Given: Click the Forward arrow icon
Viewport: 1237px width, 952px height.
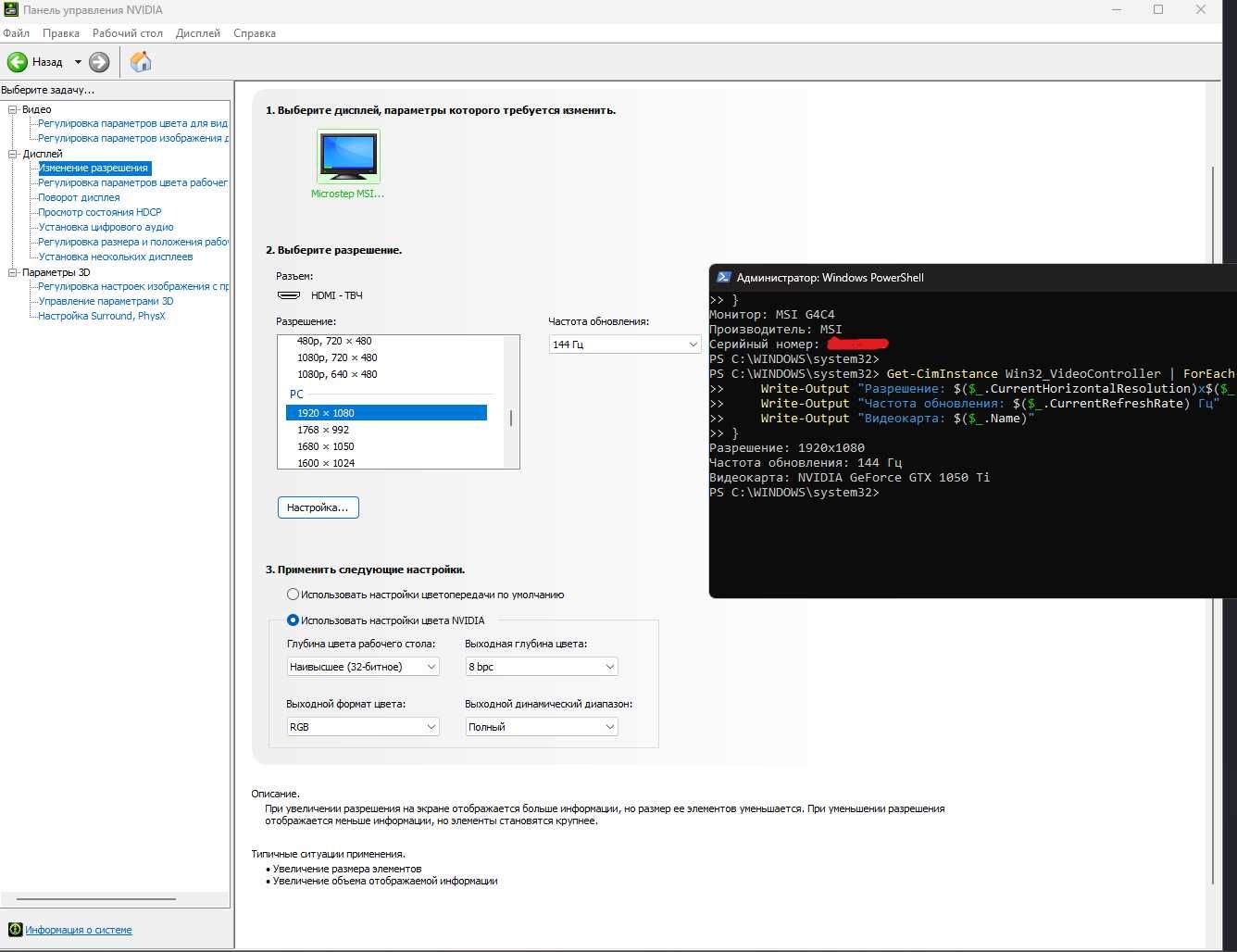Looking at the screenshot, I should coord(99,62).
